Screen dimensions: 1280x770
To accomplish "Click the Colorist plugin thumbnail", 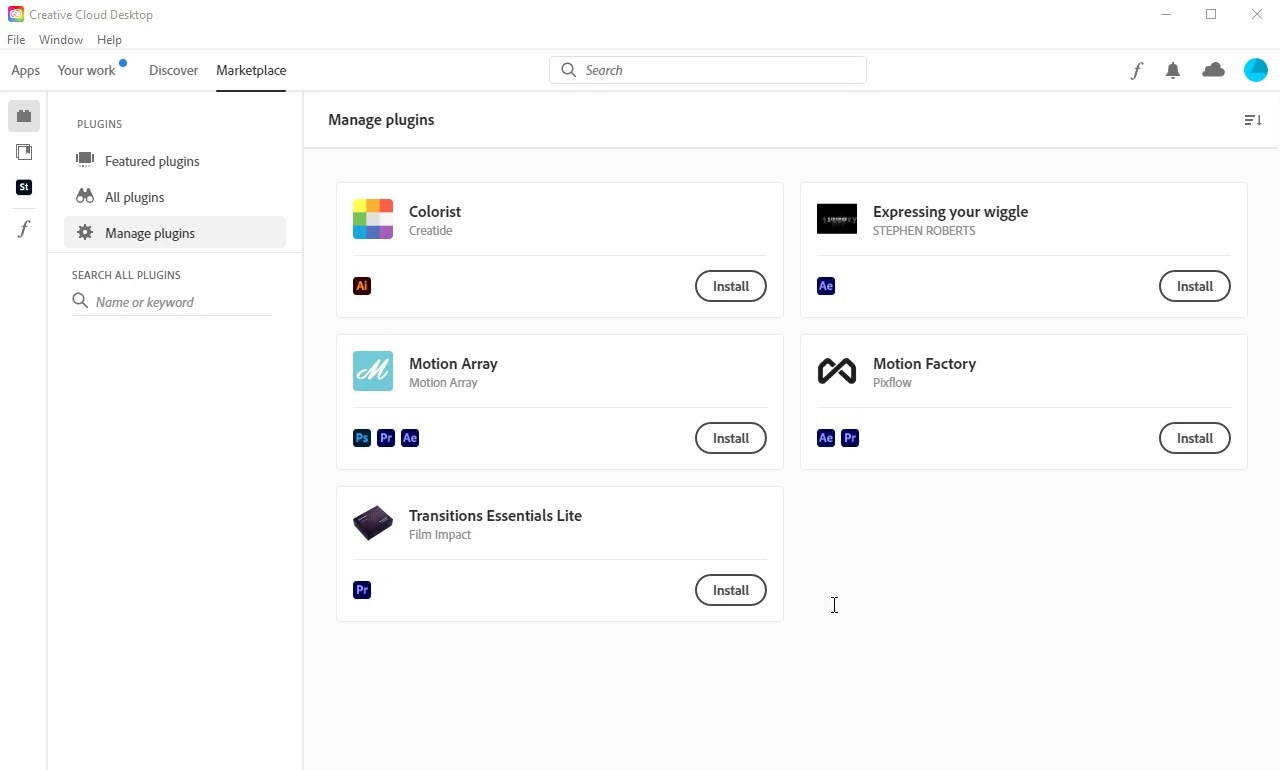I will (373, 219).
